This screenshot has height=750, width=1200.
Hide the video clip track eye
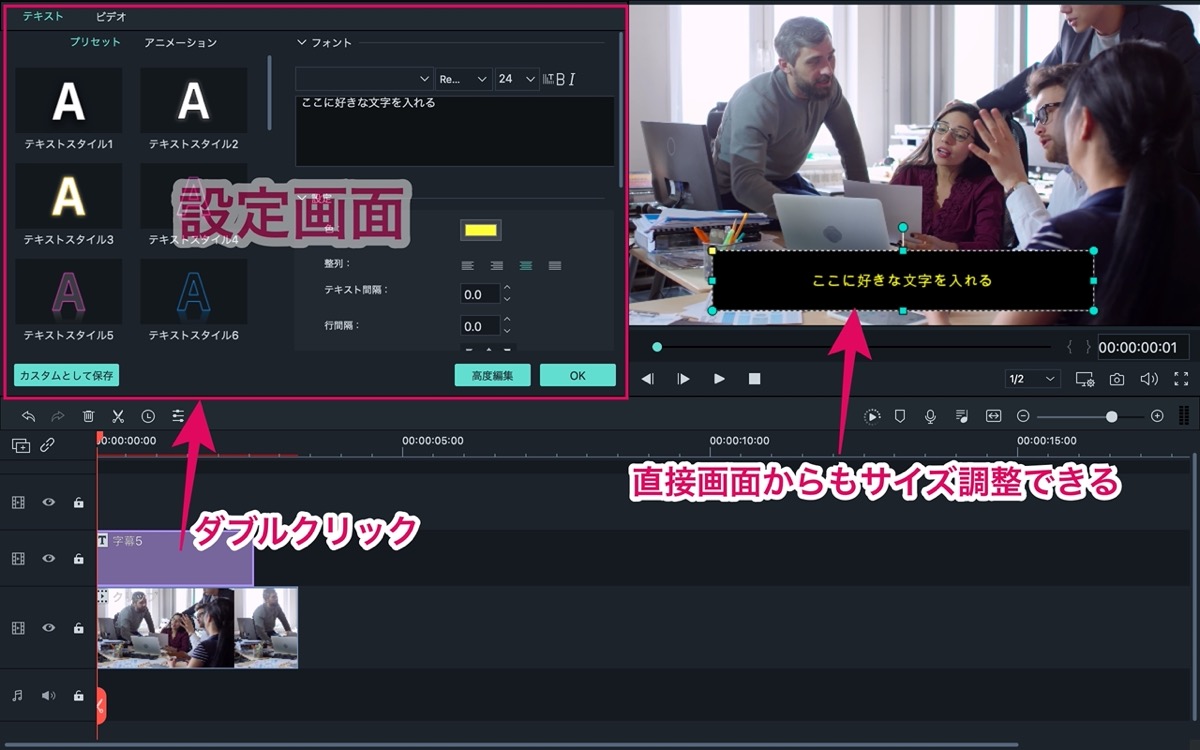(x=48, y=628)
